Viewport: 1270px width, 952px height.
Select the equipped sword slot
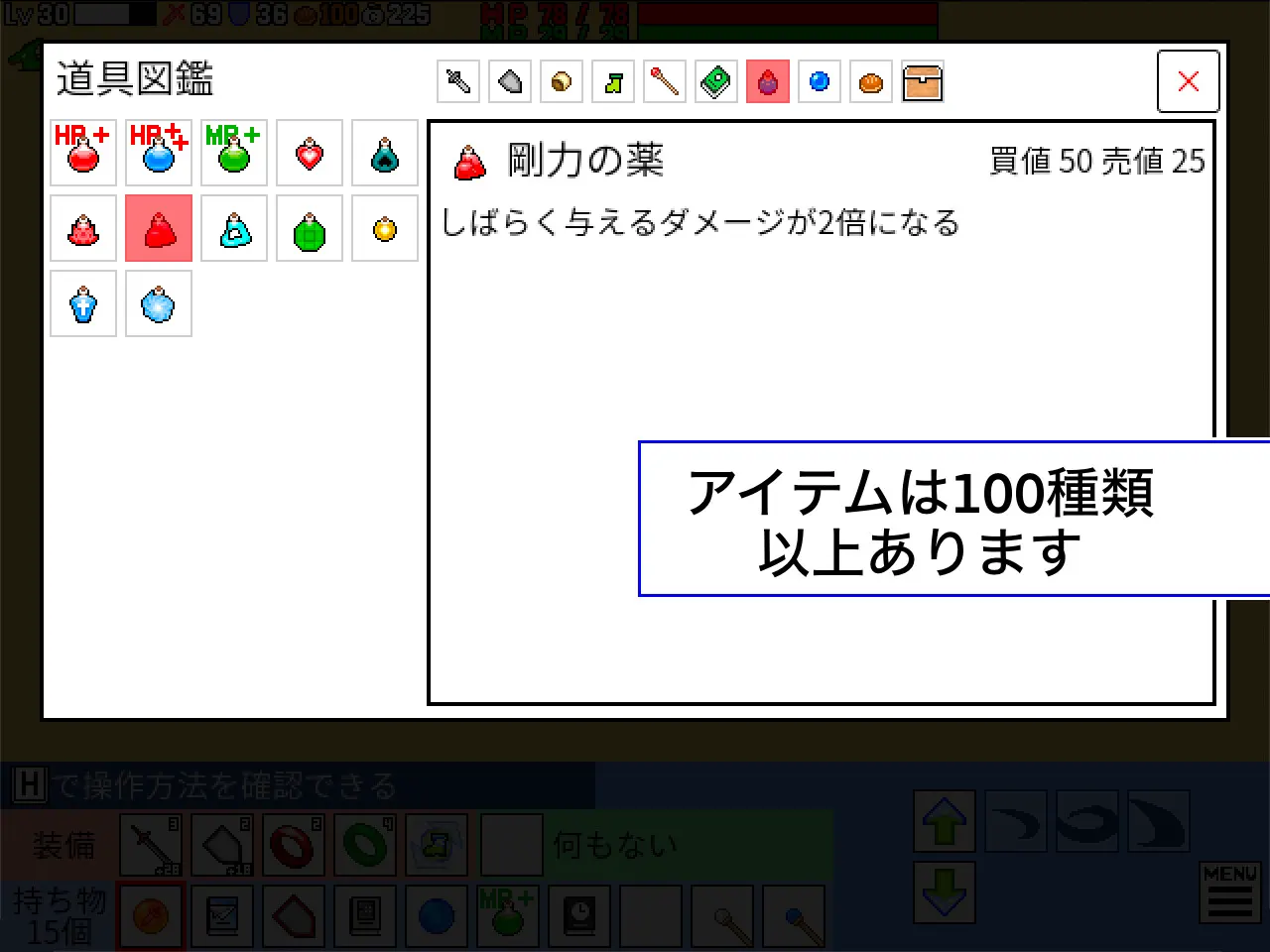click(x=151, y=846)
